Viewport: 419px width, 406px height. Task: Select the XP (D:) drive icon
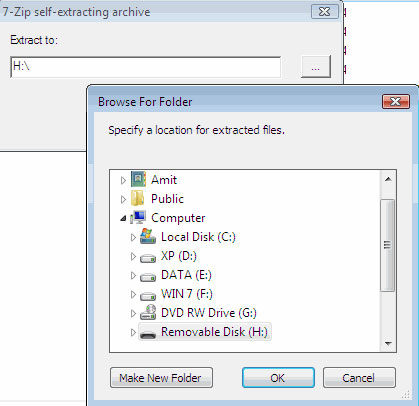[148, 258]
